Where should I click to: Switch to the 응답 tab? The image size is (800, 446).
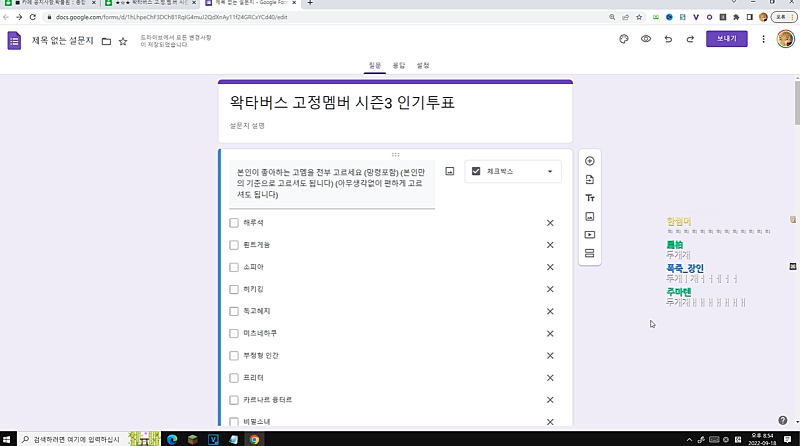click(399, 65)
